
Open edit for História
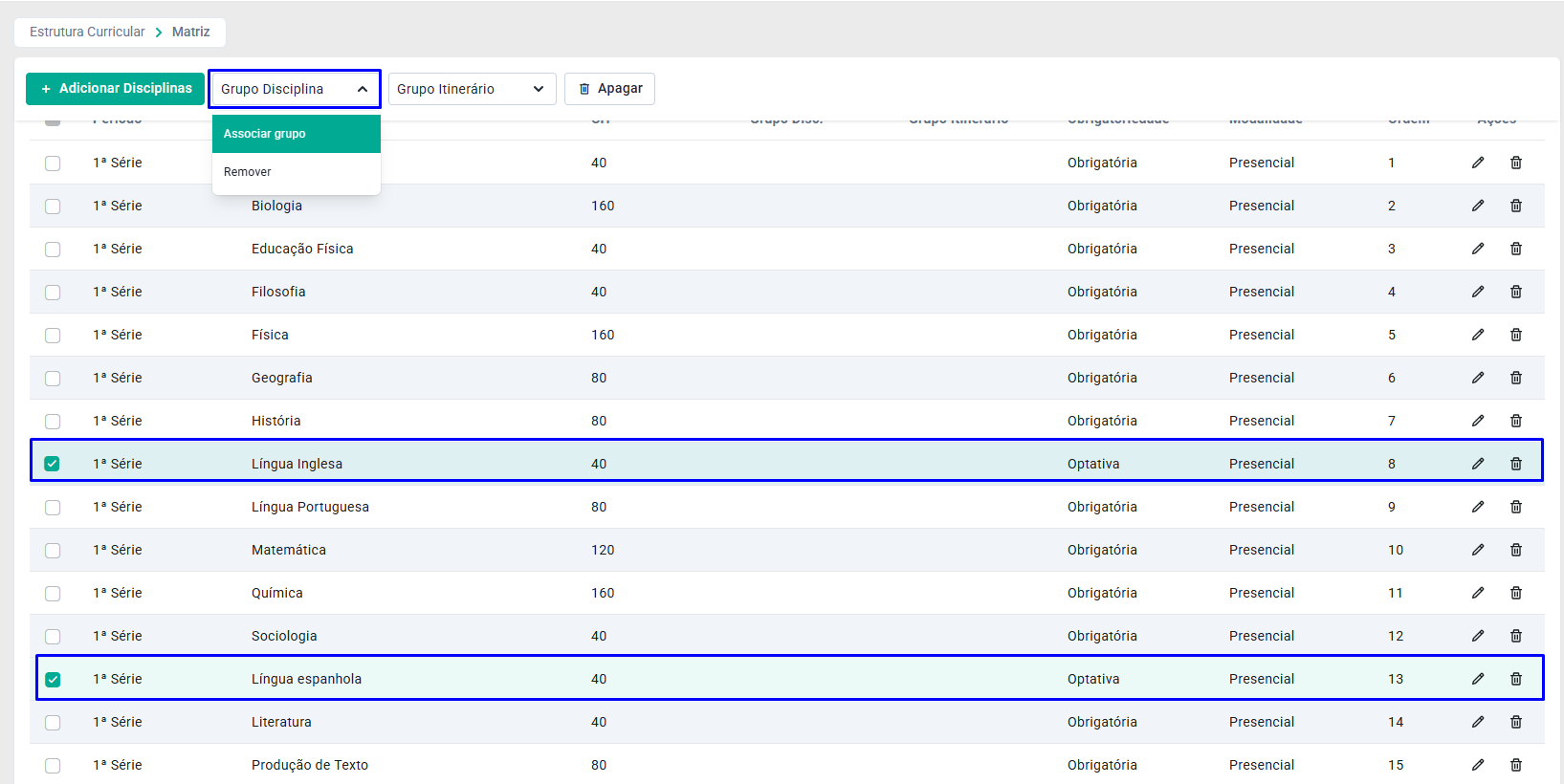pyautogui.click(x=1478, y=421)
